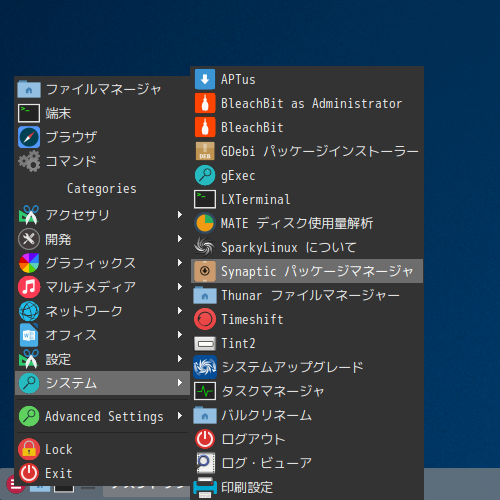Click 'BleachBit as Administrator' text
The width and height of the screenshot is (500, 500).
pos(312,104)
